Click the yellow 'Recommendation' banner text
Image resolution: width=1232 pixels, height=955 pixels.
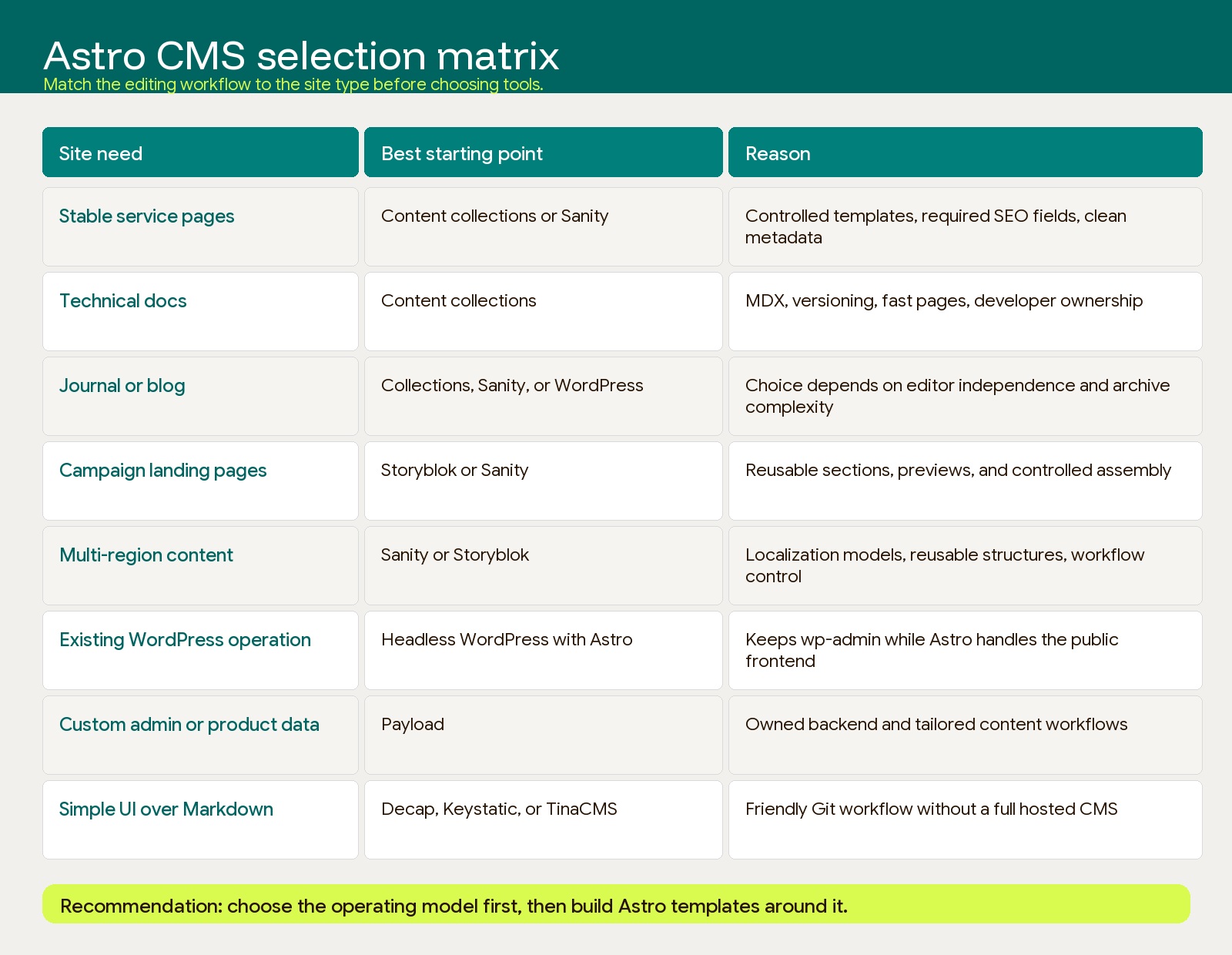pyautogui.click(x=454, y=906)
